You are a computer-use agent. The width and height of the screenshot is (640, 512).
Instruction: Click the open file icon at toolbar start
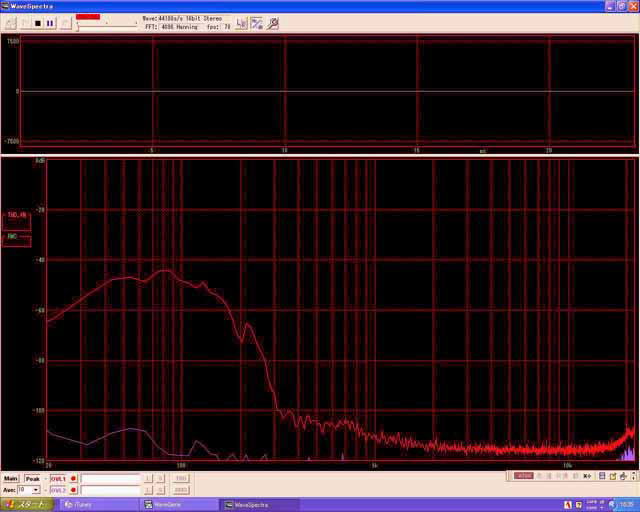(11, 24)
